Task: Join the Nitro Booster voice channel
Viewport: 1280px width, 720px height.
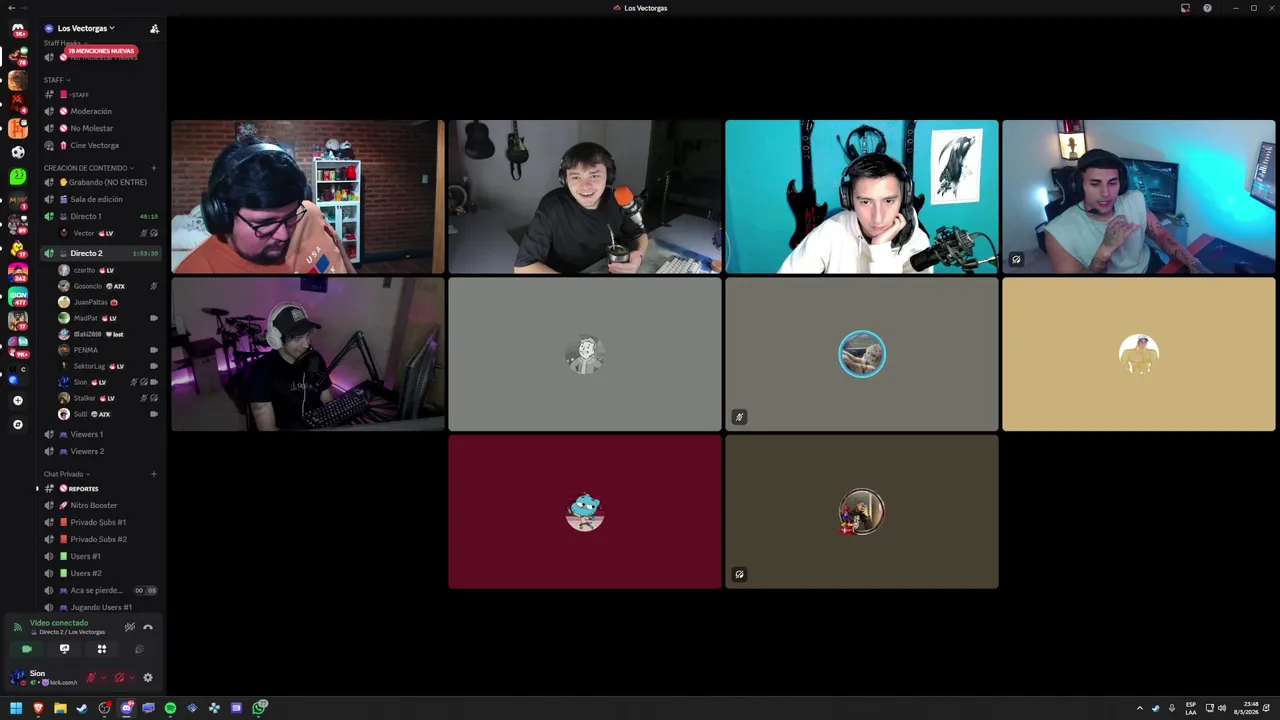Action: (x=100, y=505)
